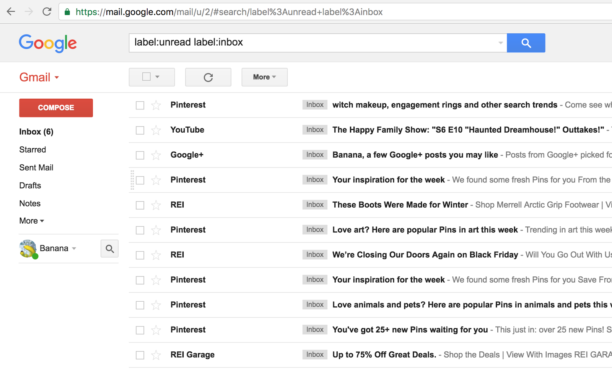The height and width of the screenshot is (369, 612).
Task: Expand More labels in sidebar
Action: point(32,221)
